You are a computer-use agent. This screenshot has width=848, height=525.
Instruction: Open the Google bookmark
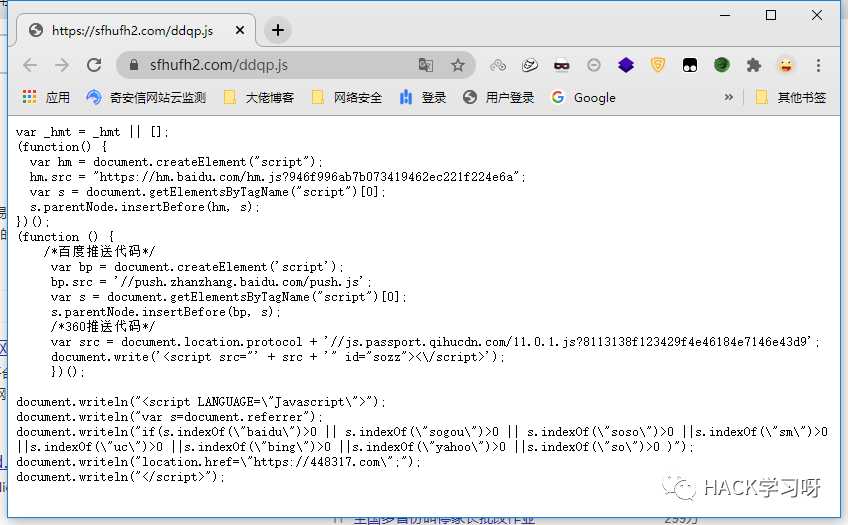point(583,97)
